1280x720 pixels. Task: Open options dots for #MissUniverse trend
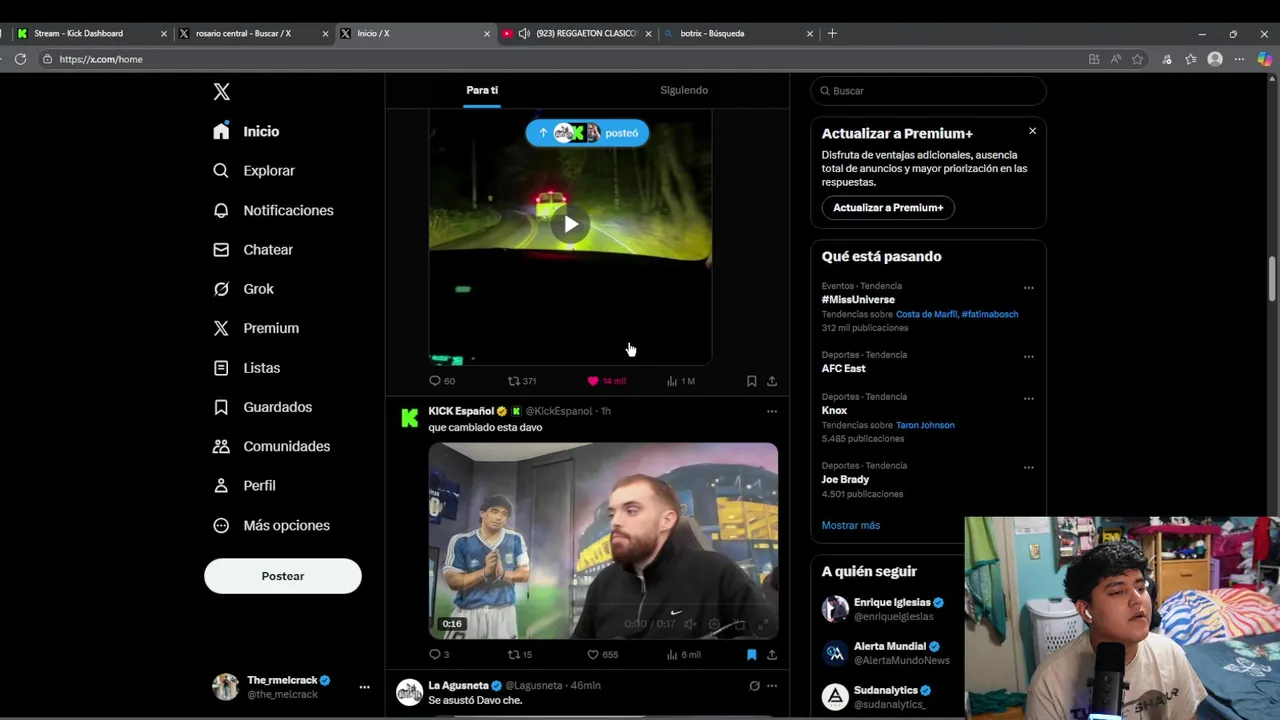pyautogui.click(x=1028, y=288)
